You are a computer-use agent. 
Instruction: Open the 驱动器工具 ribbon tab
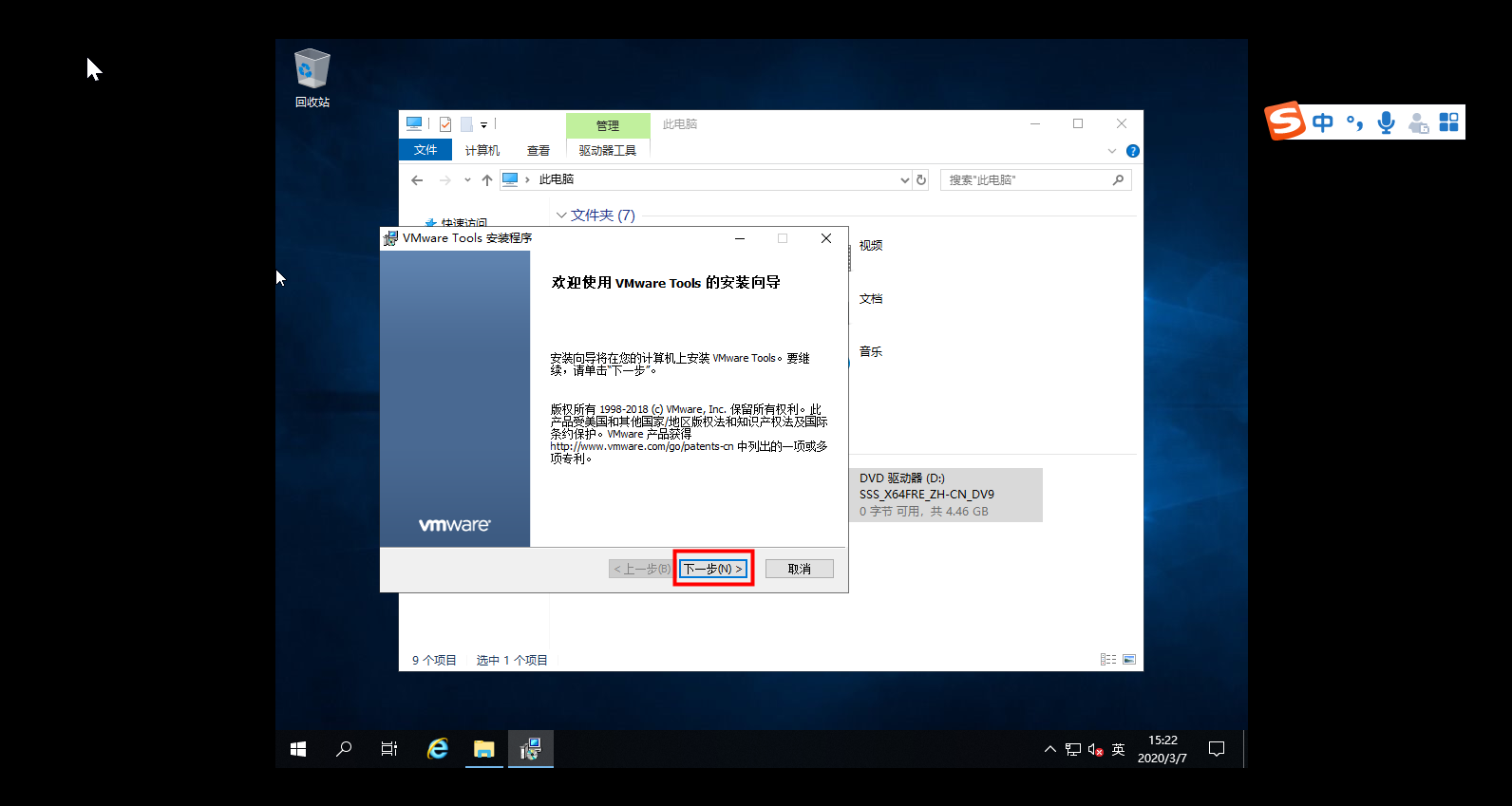pyautogui.click(x=608, y=150)
